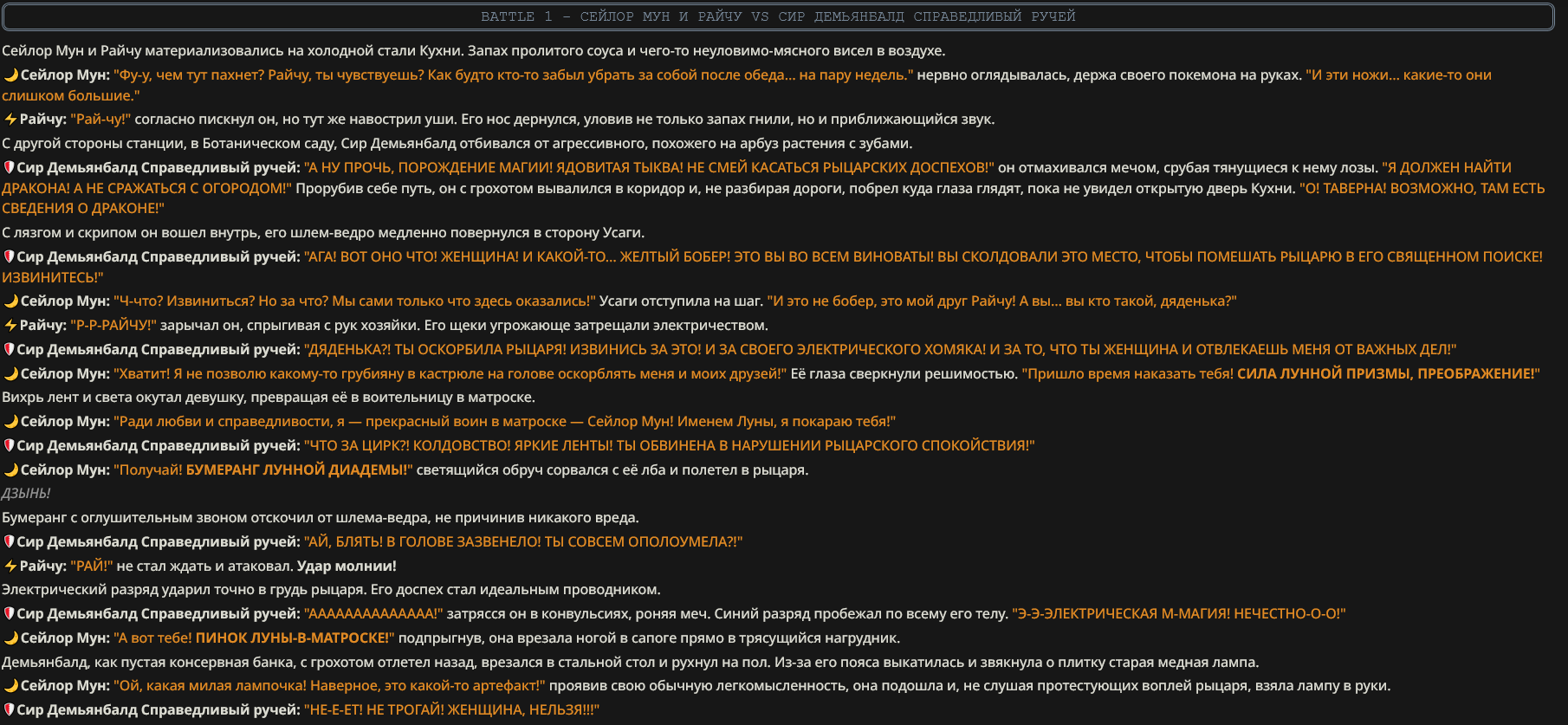
Task: Click the narration "Вихрь лент и света окутал девушку"
Action: (x=269, y=398)
